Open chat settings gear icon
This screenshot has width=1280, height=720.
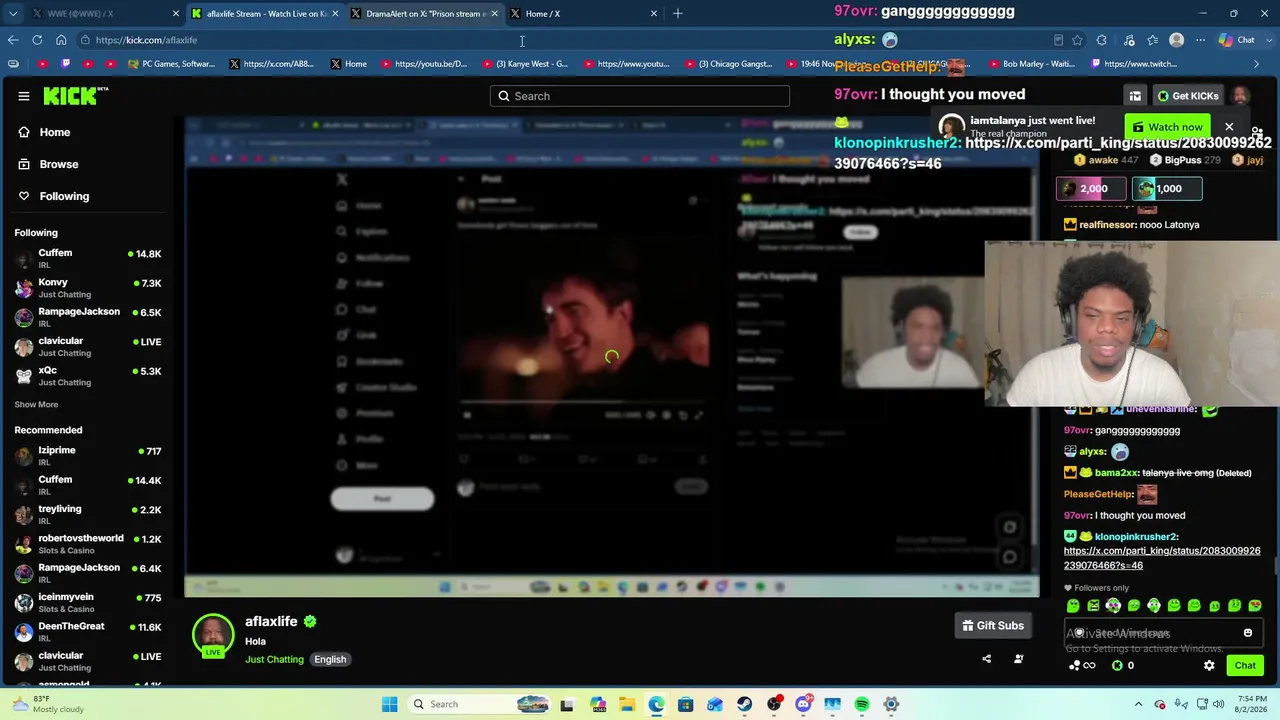[1209, 666]
